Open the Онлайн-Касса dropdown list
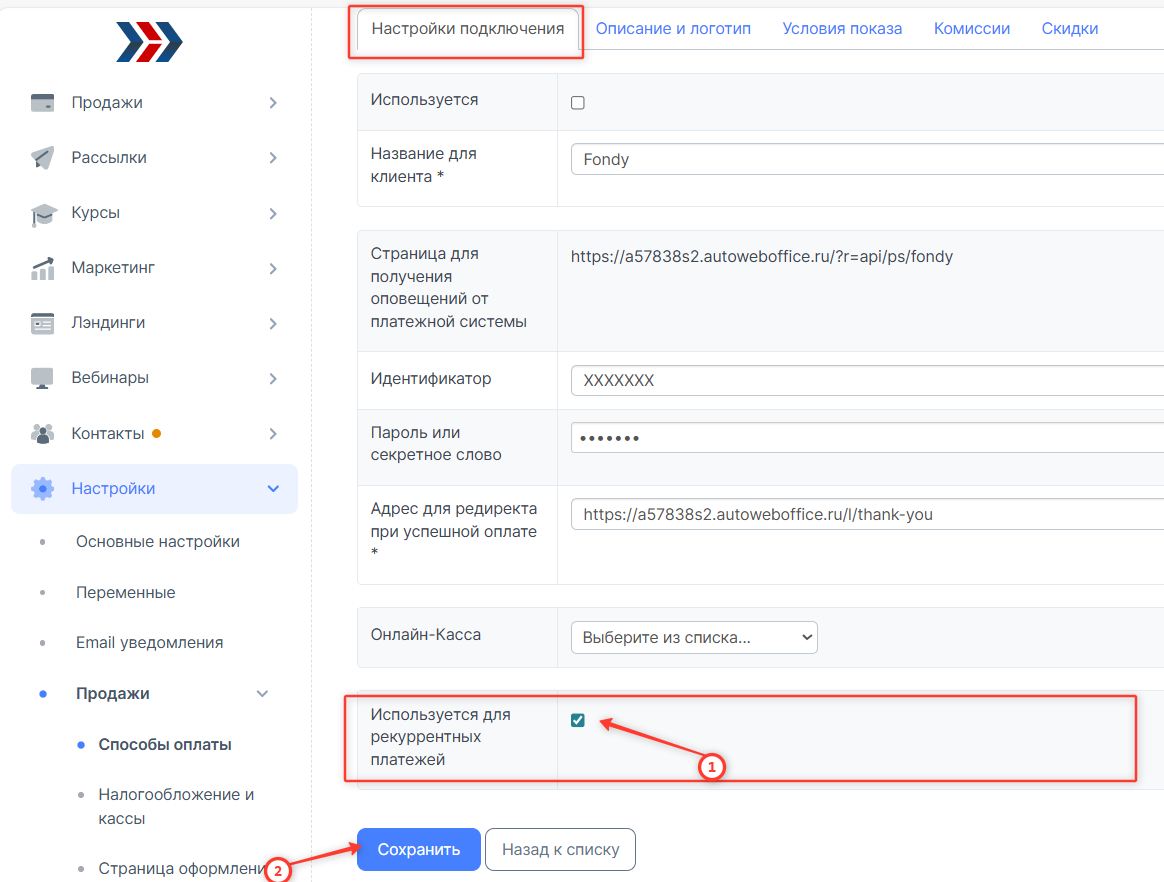Viewport: 1164px width, 882px height. [x=694, y=637]
